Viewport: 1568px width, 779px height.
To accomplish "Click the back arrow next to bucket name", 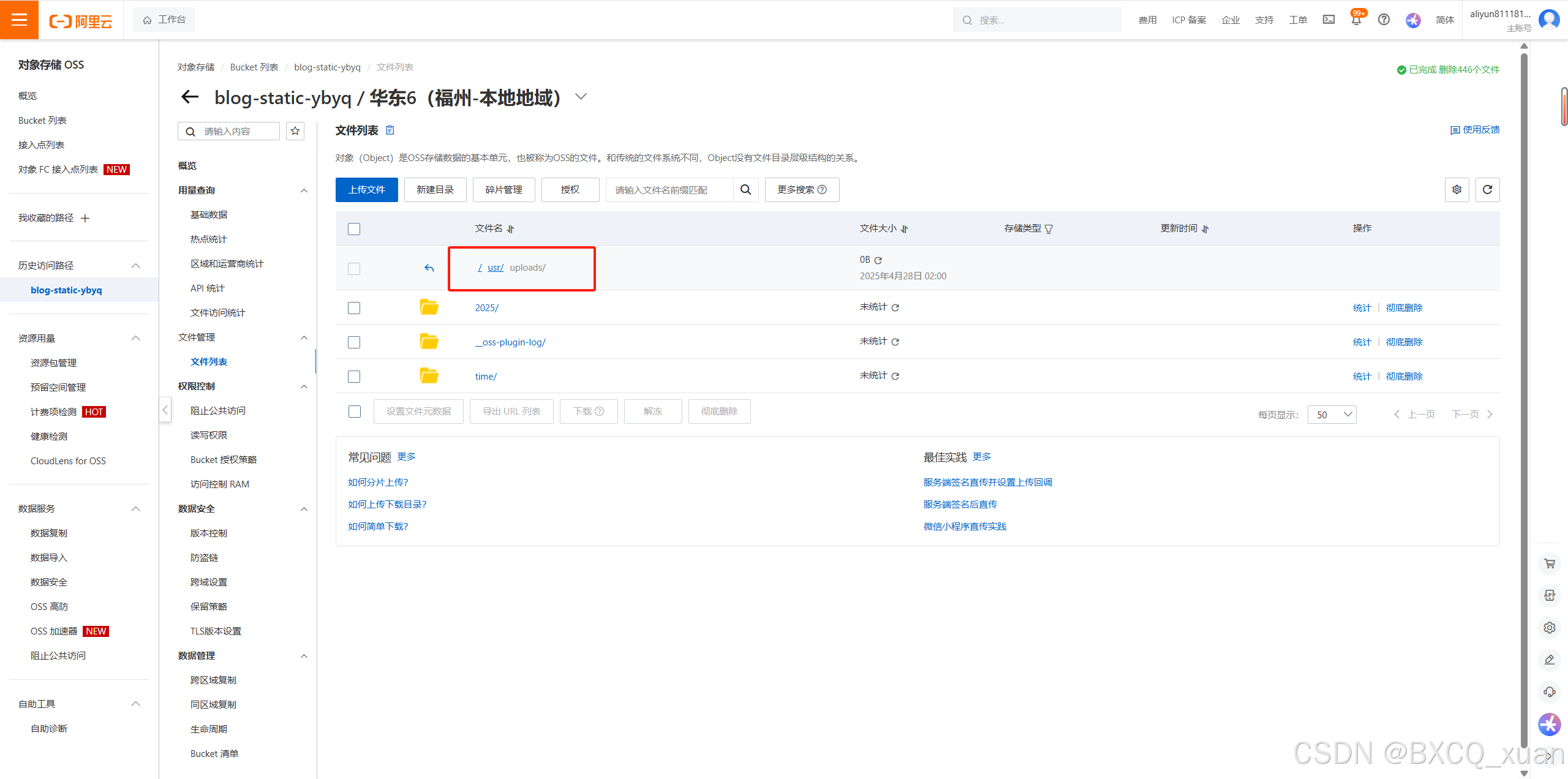I will pyautogui.click(x=190, y=97).
